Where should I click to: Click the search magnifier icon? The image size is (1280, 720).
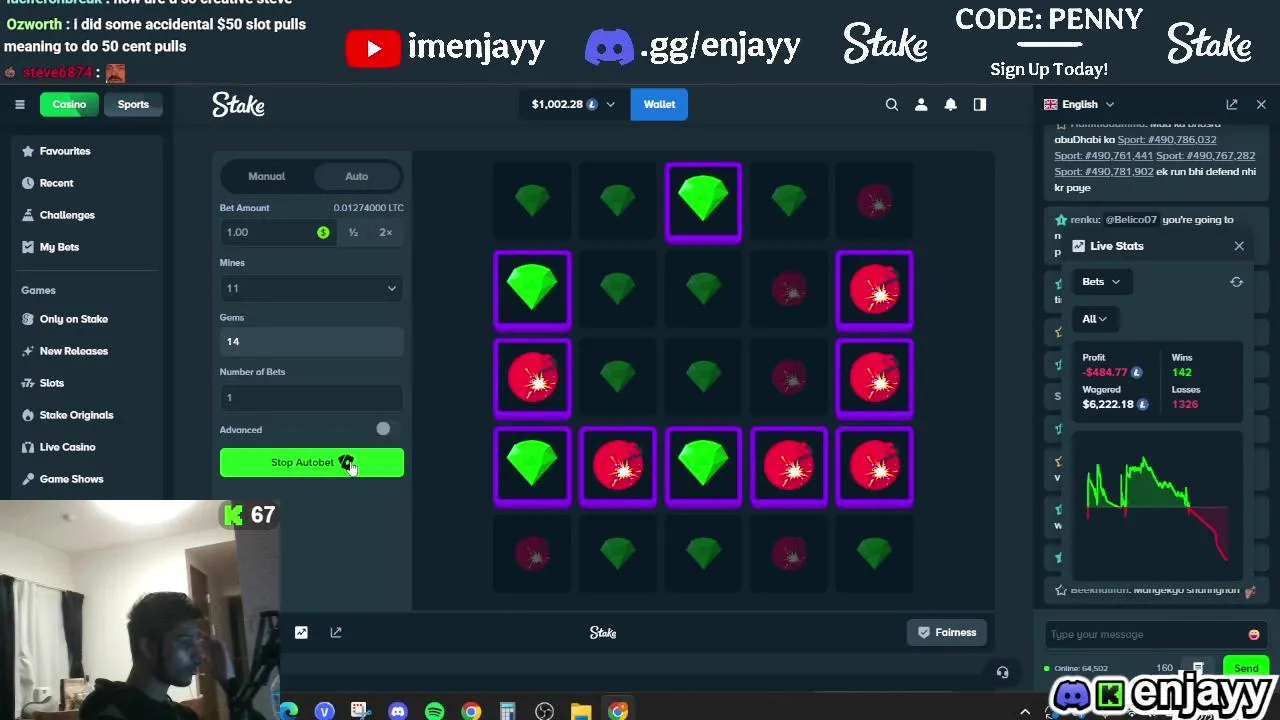tap(892, 104)
